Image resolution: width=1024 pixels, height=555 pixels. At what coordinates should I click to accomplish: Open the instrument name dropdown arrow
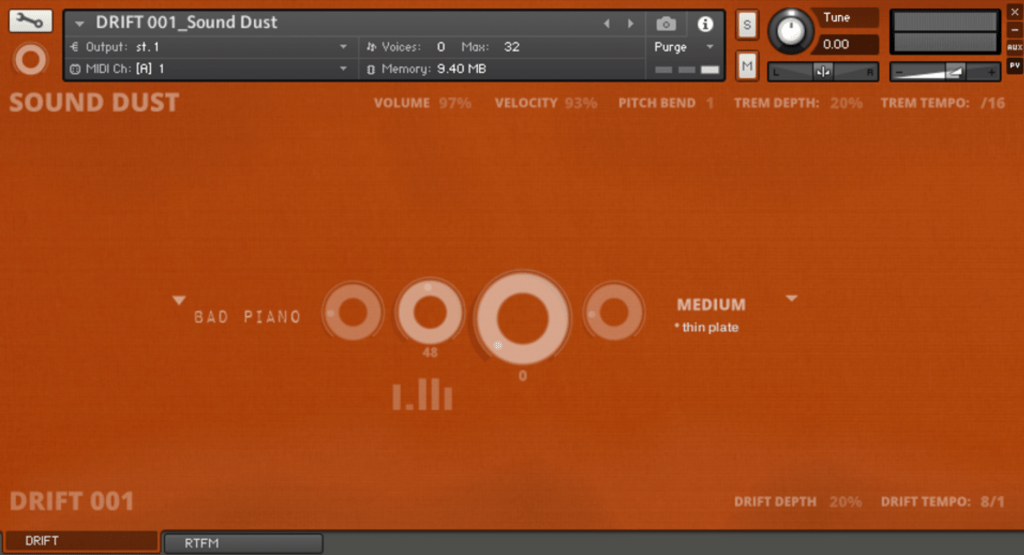pos(79,24)
